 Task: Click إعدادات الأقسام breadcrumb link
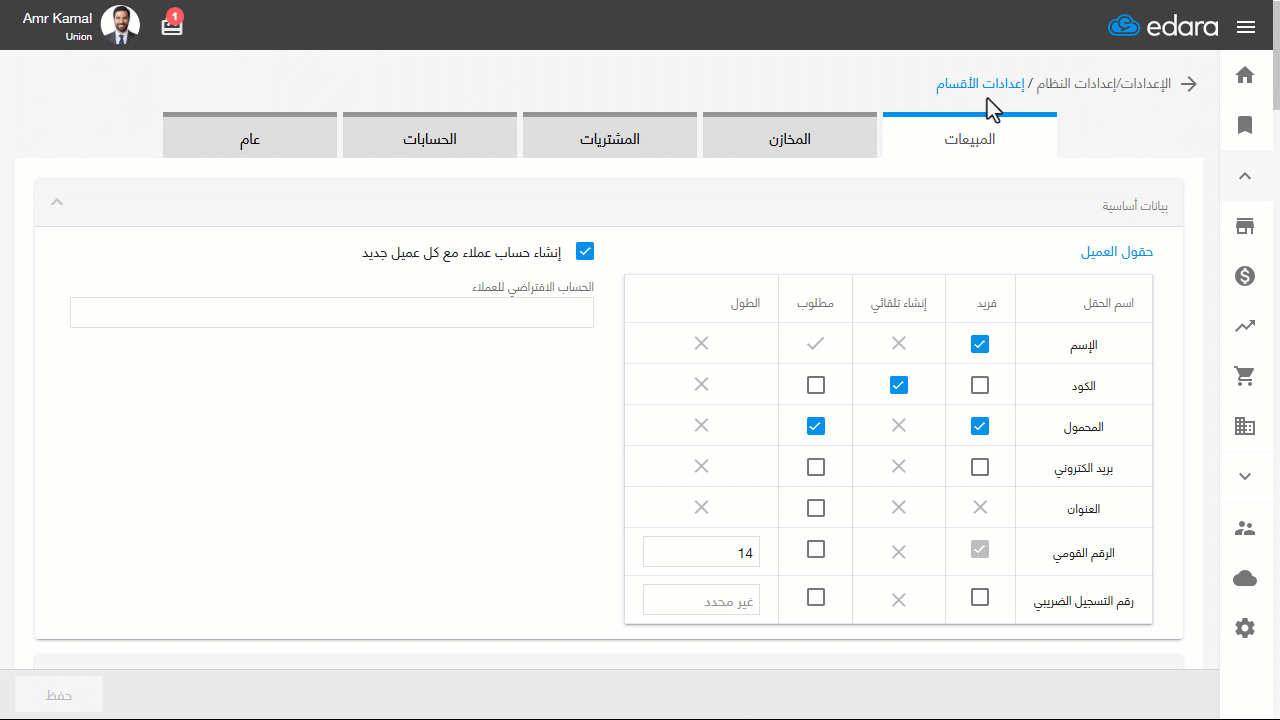981,84
